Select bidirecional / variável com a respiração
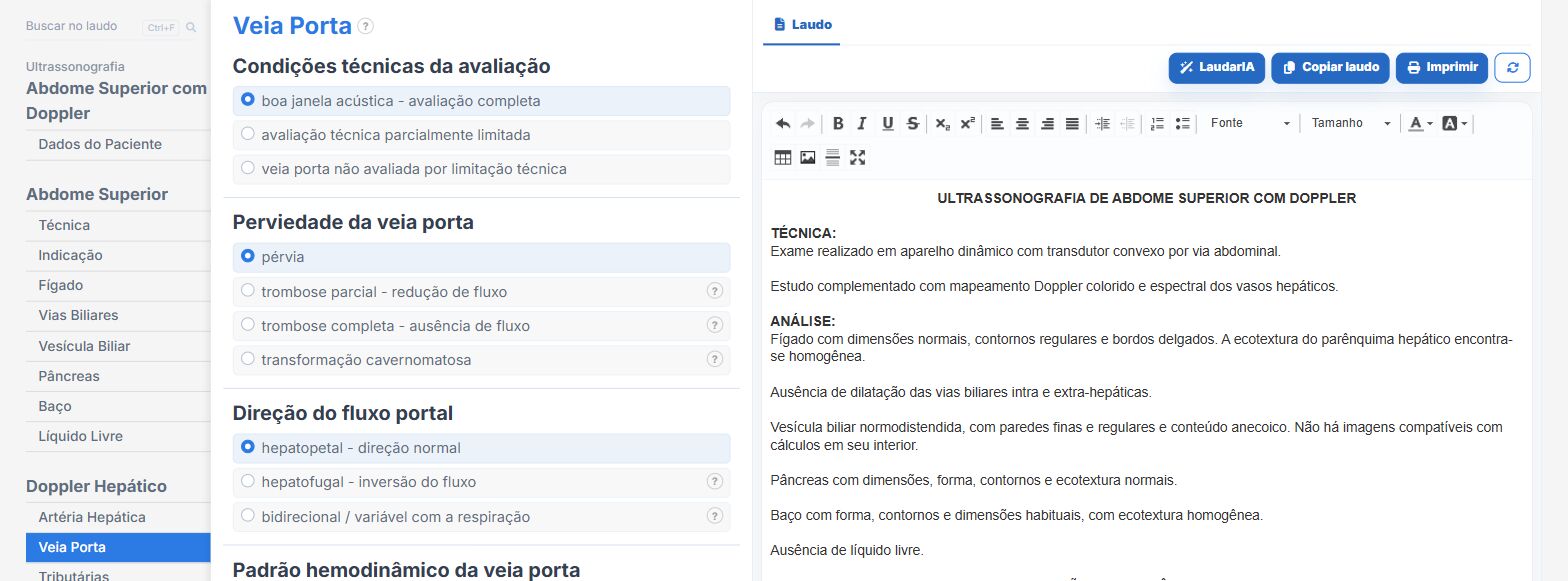The height and width of the screenshot is (581, 1568). (x=481, y=517)
